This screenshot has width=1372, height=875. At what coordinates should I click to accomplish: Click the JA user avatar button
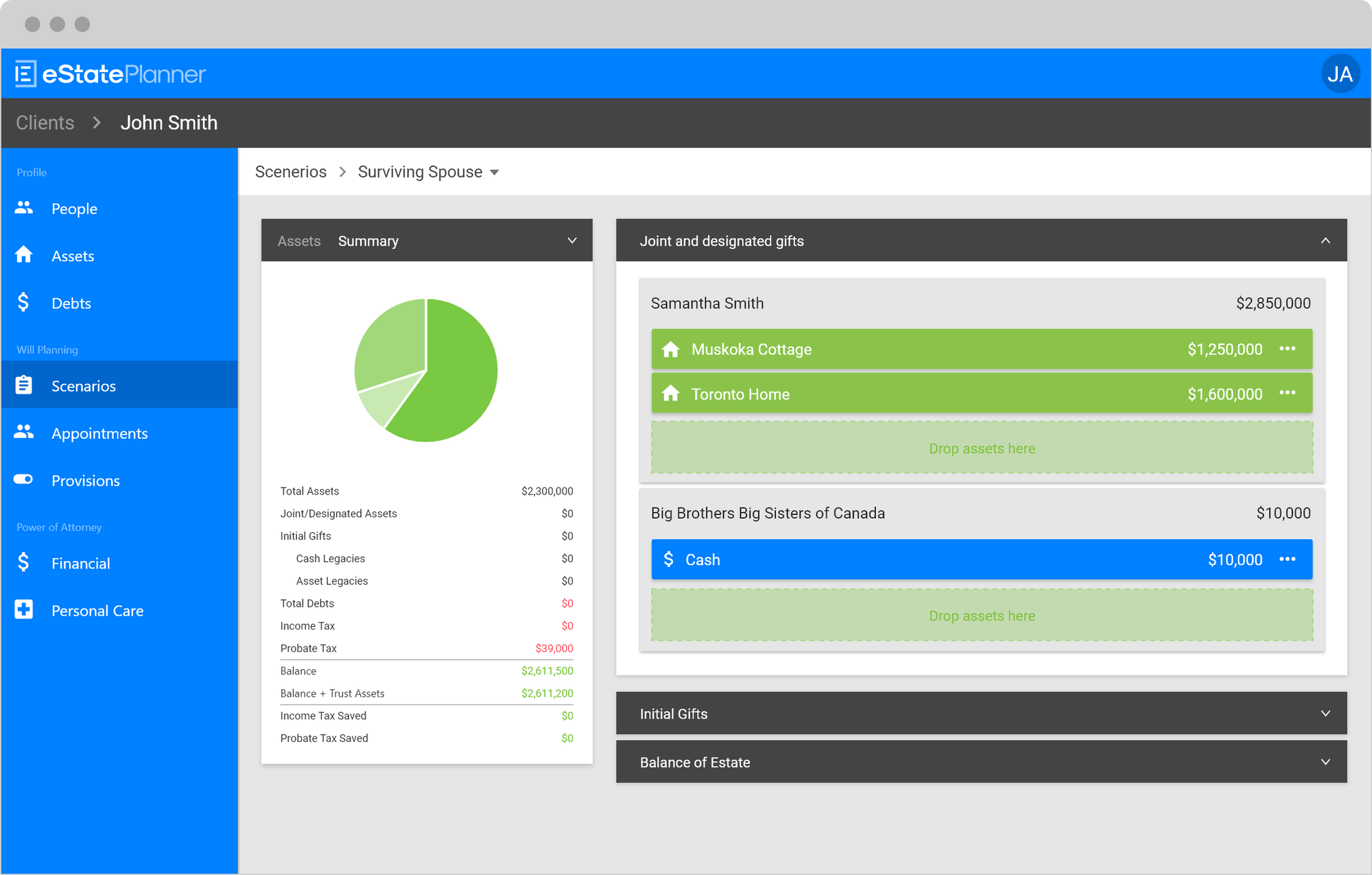click(1341, 73)
